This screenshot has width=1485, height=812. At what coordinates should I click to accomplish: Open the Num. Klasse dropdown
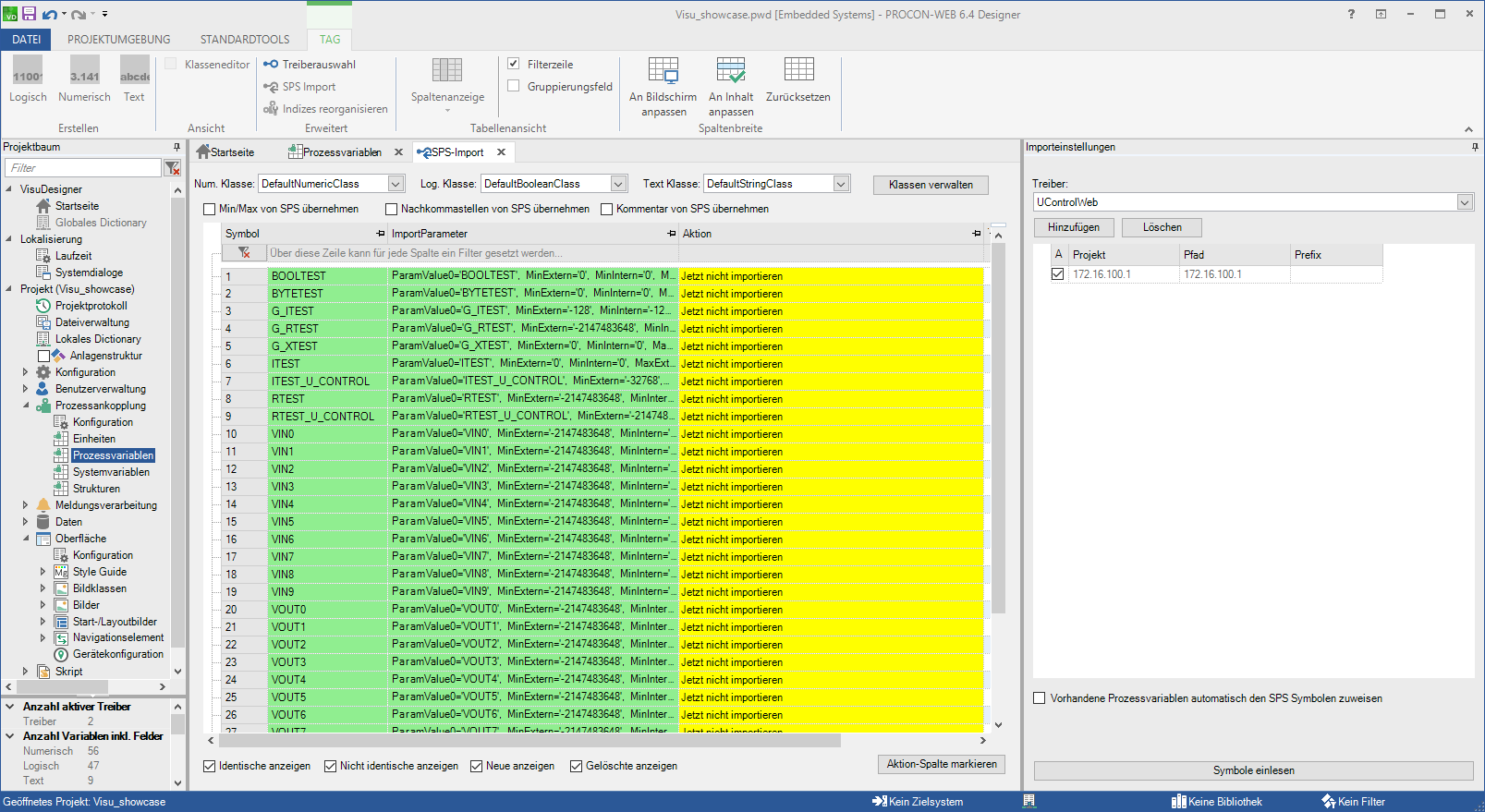pyautogui.click(x=396, y=184)
